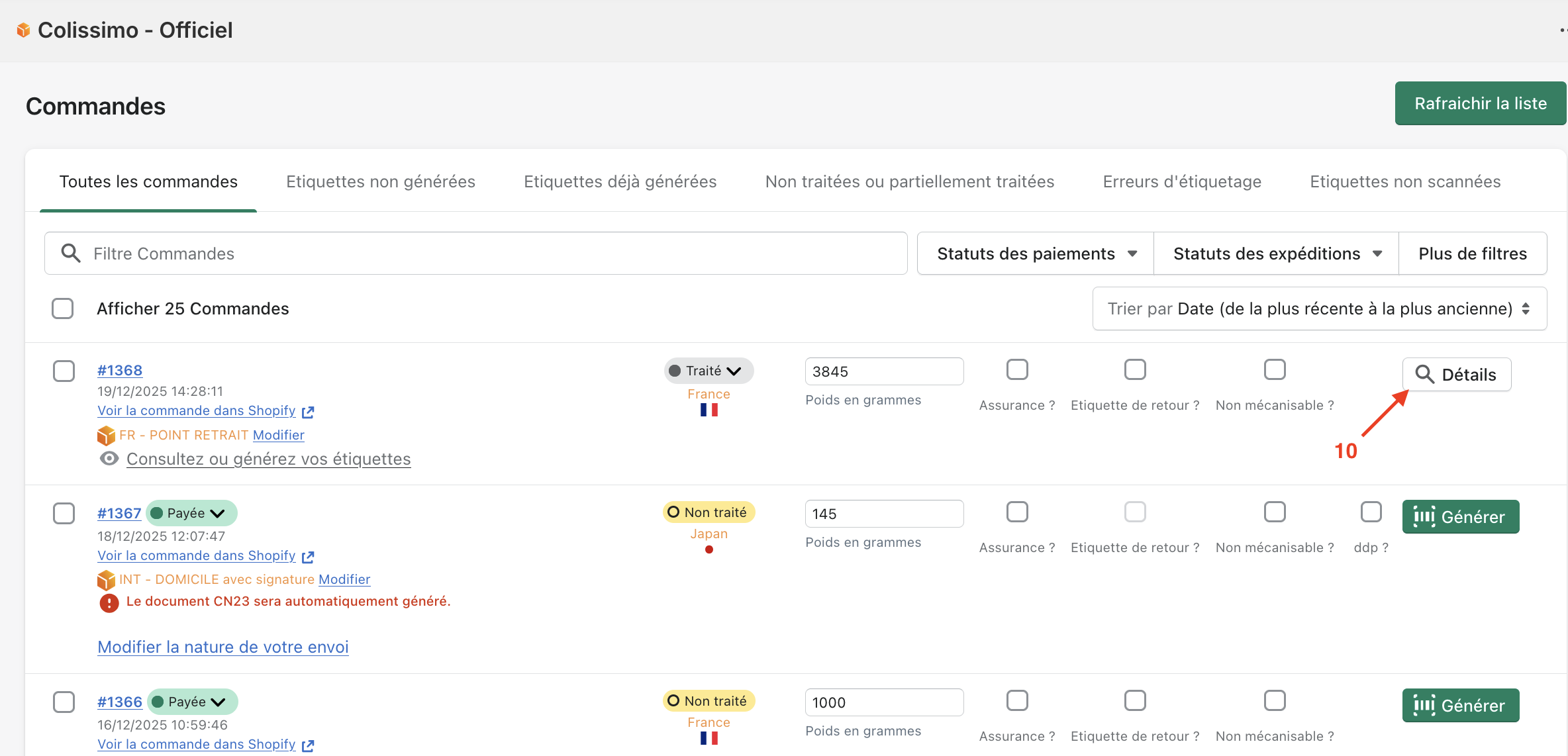Tick the Afficher 25 Commandes select-all checkbox
The image size is (1568, 756).
click(x=63, y=308)
